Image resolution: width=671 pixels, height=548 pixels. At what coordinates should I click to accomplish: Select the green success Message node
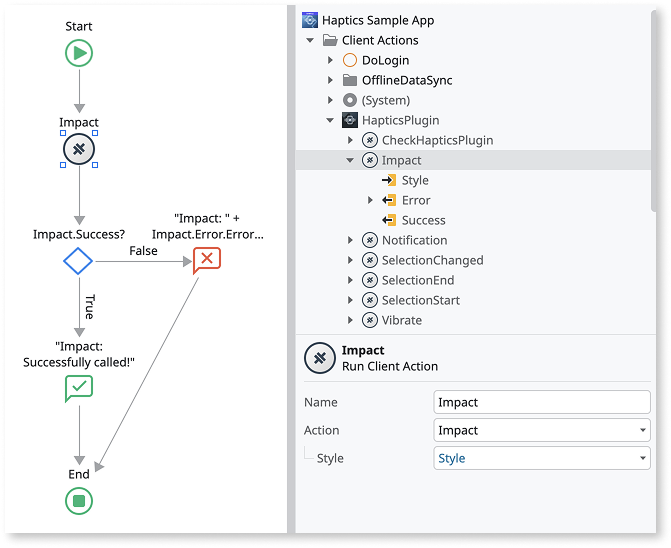tap(79, 388)
